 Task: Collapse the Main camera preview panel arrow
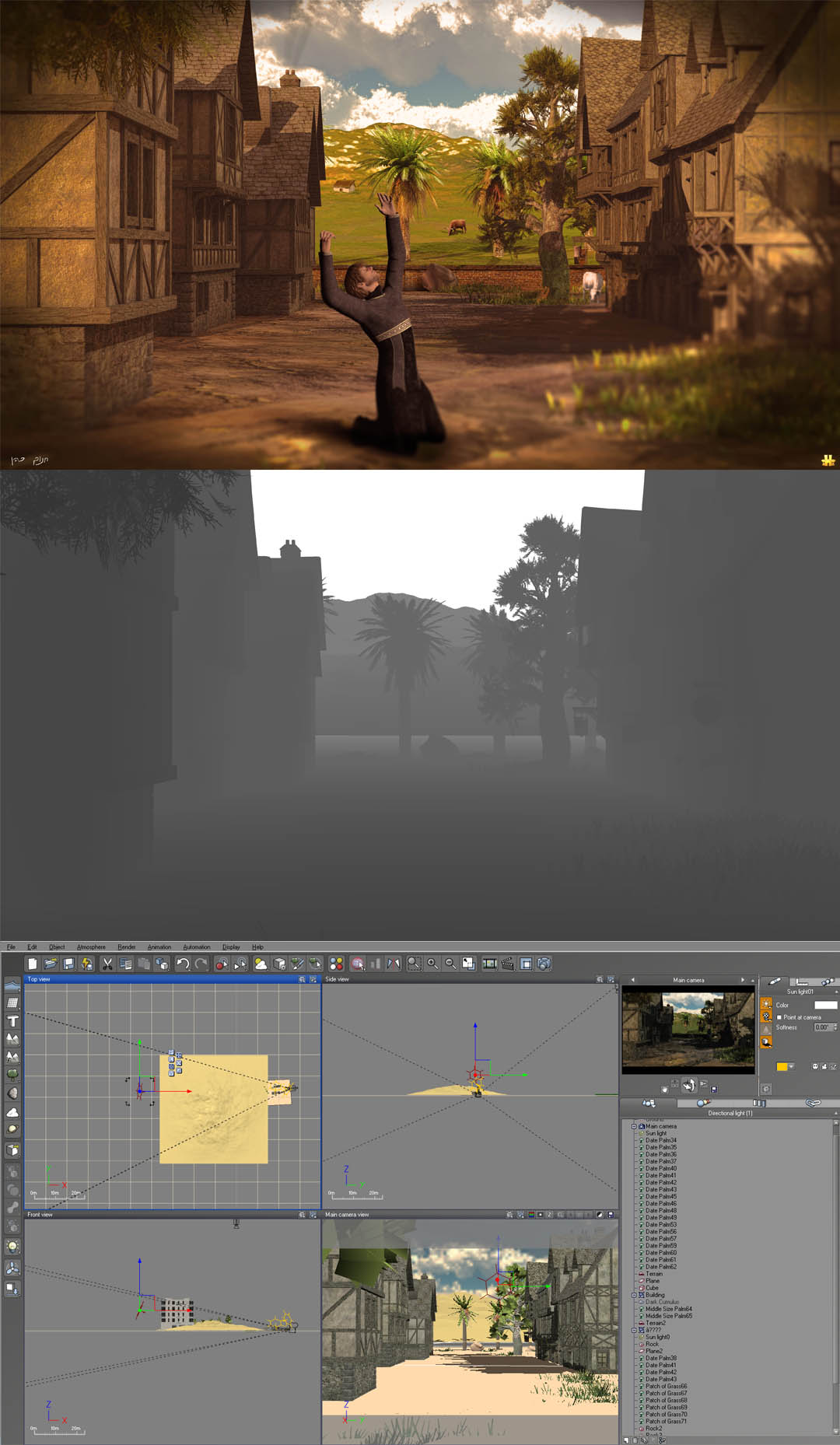tap(752, 980)
